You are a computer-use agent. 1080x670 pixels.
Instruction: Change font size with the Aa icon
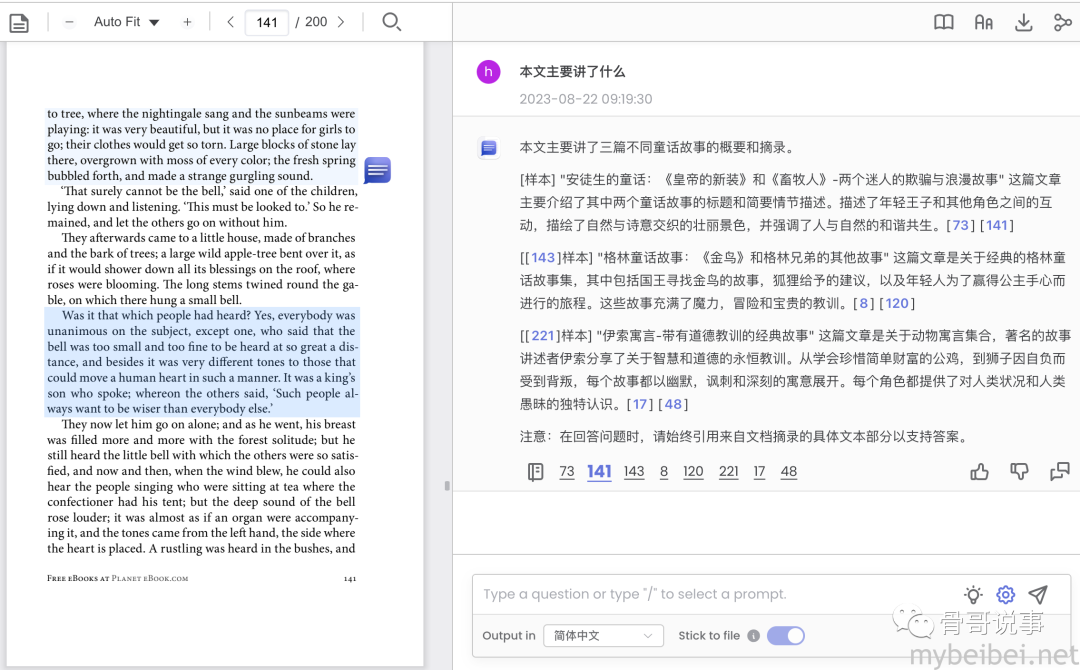(984, 23)
